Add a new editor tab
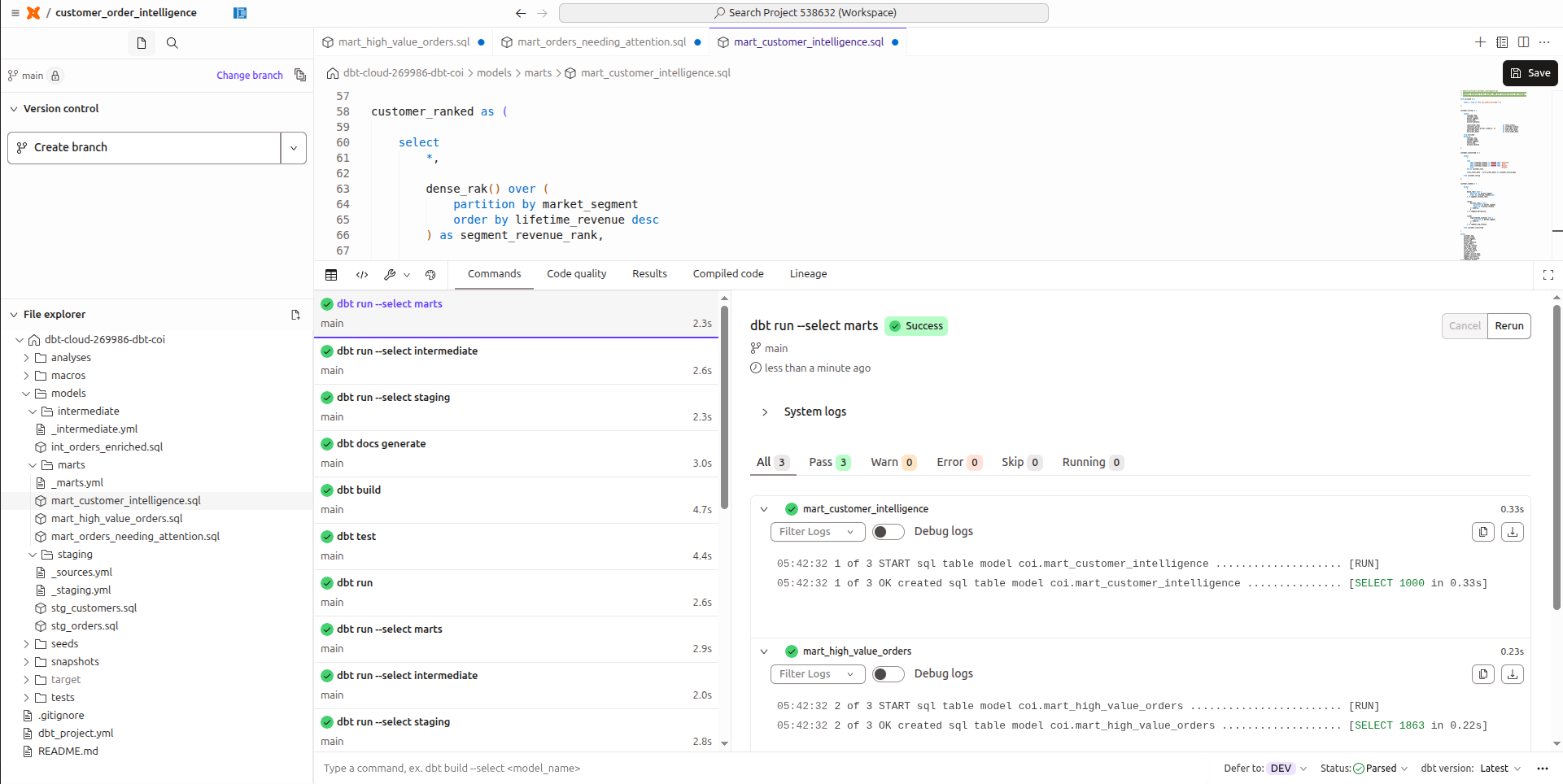1563x784 pixels. pos(1480,42)
